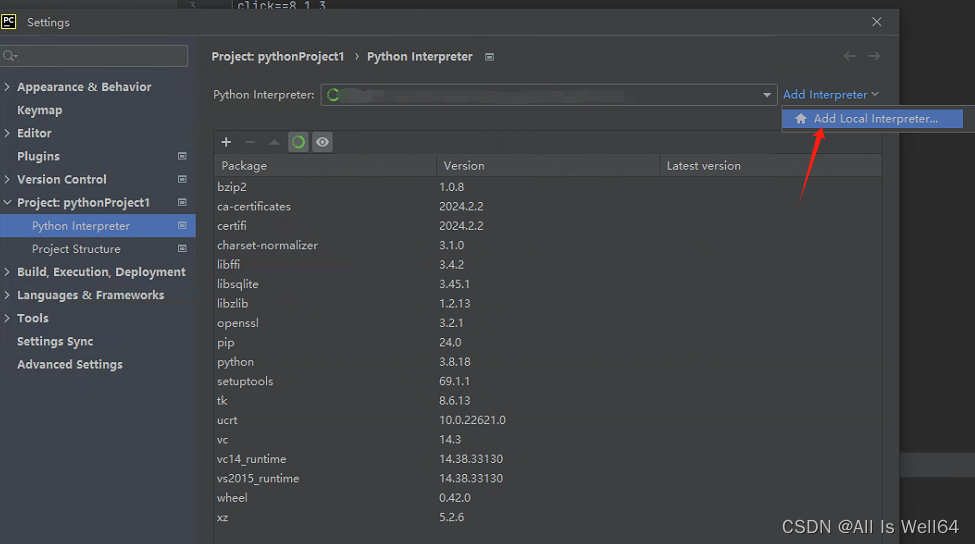Expand the Tools section
Screen dimensions: 975x544
7,318
